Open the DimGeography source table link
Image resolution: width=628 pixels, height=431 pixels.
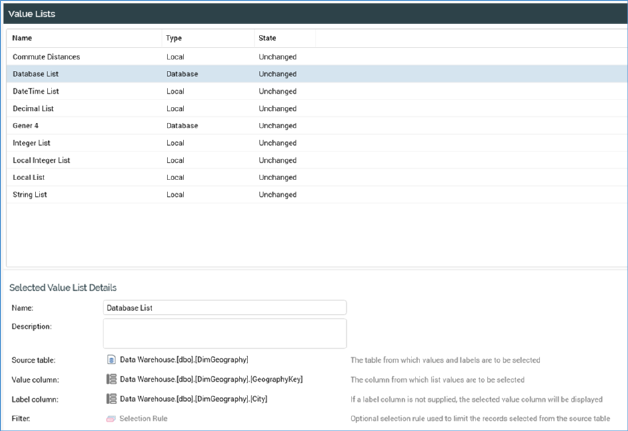184,360
